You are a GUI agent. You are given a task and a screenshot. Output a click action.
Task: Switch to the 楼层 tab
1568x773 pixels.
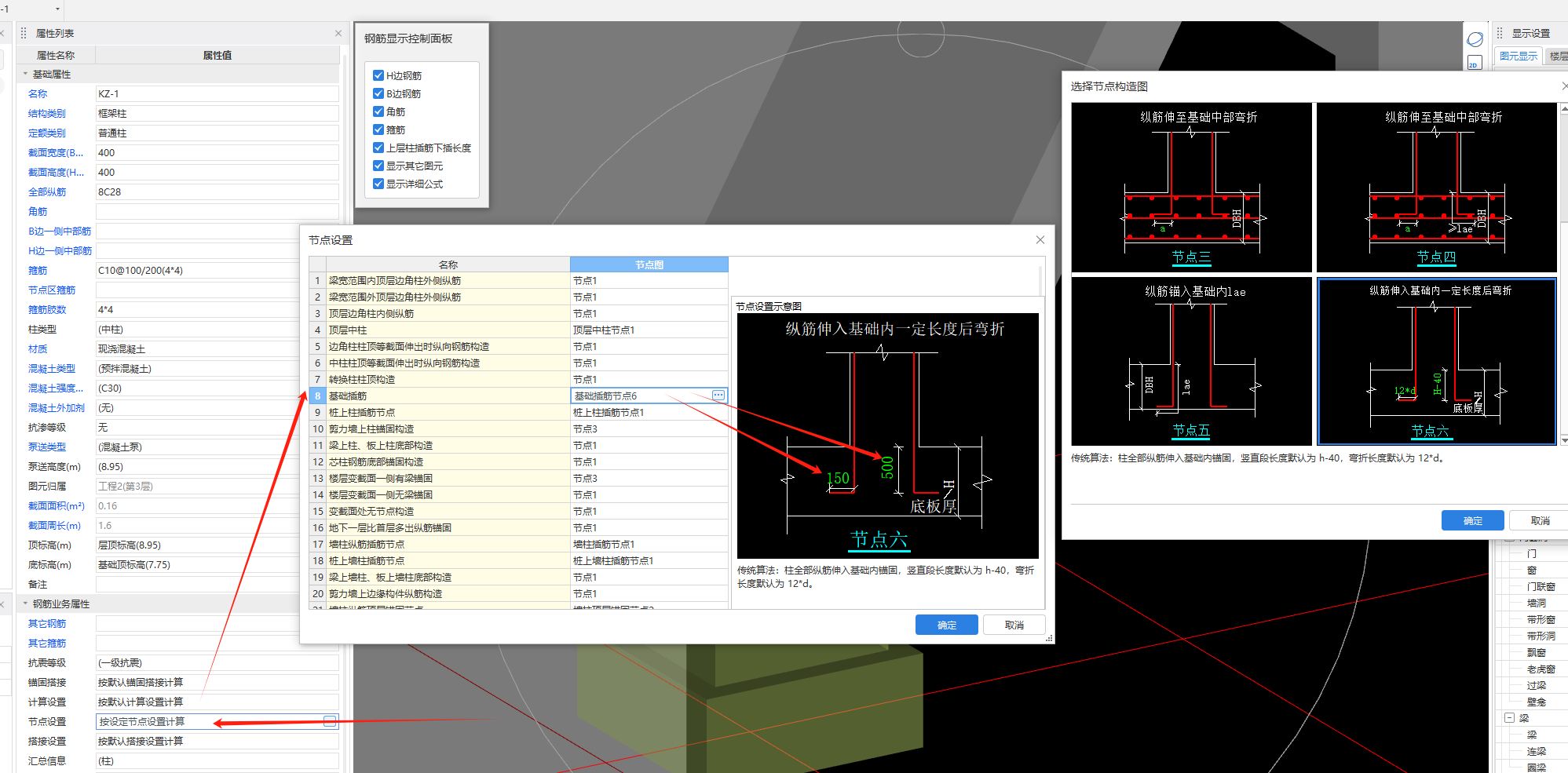(x=1558, y=57)
